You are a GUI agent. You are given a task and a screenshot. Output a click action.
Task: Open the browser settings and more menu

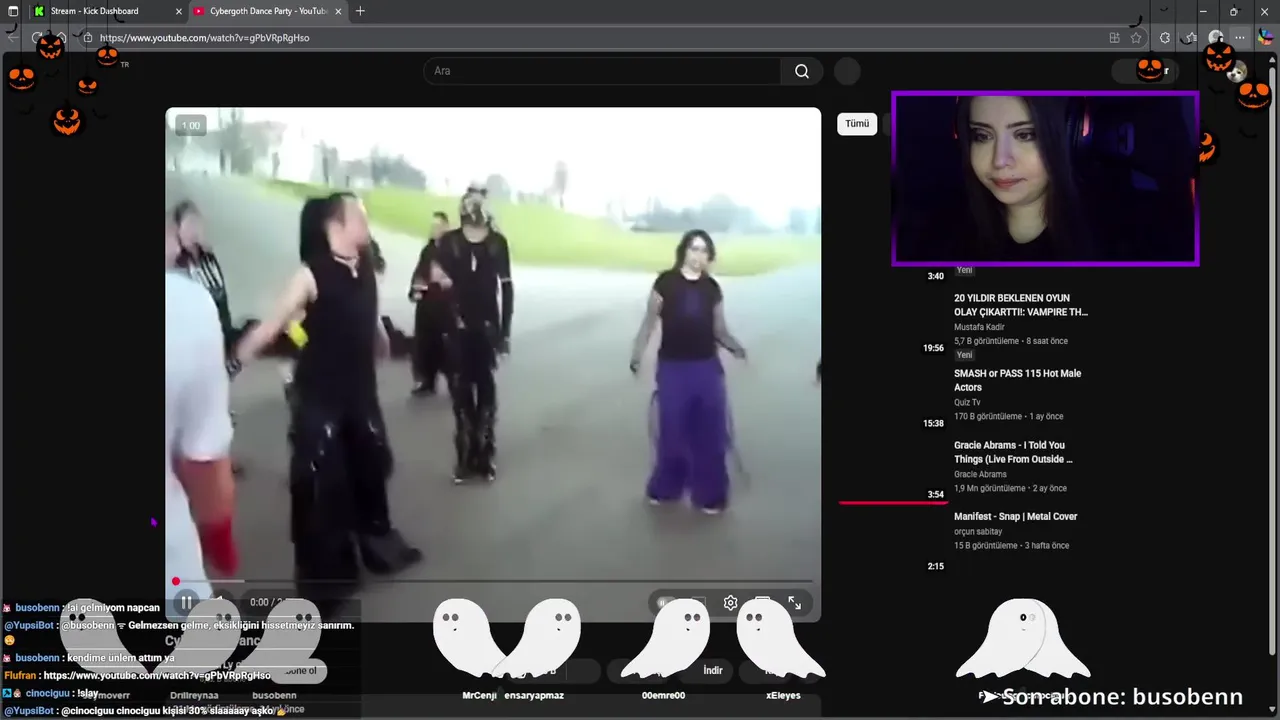(x=1241, y=38)
